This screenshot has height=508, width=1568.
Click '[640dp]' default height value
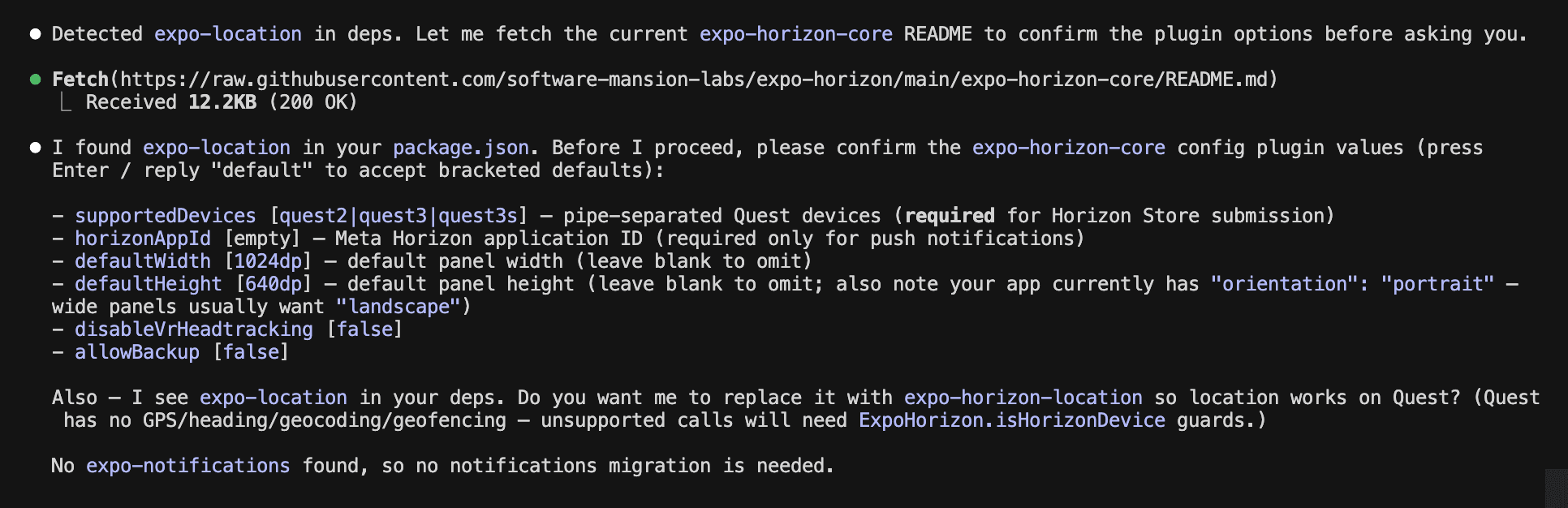pyautogui.click(x=274, y=284)
